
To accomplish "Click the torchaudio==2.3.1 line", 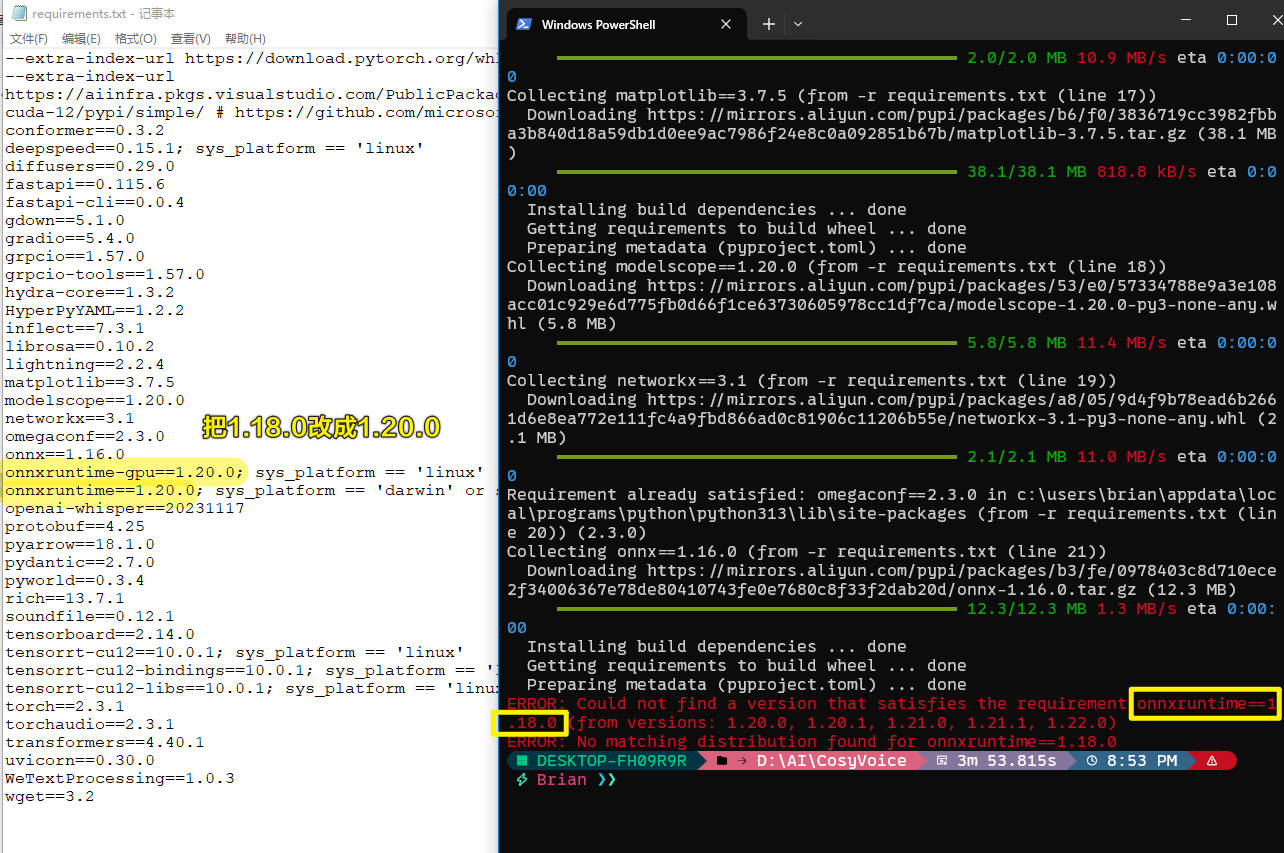I will (x=90, y=724).
